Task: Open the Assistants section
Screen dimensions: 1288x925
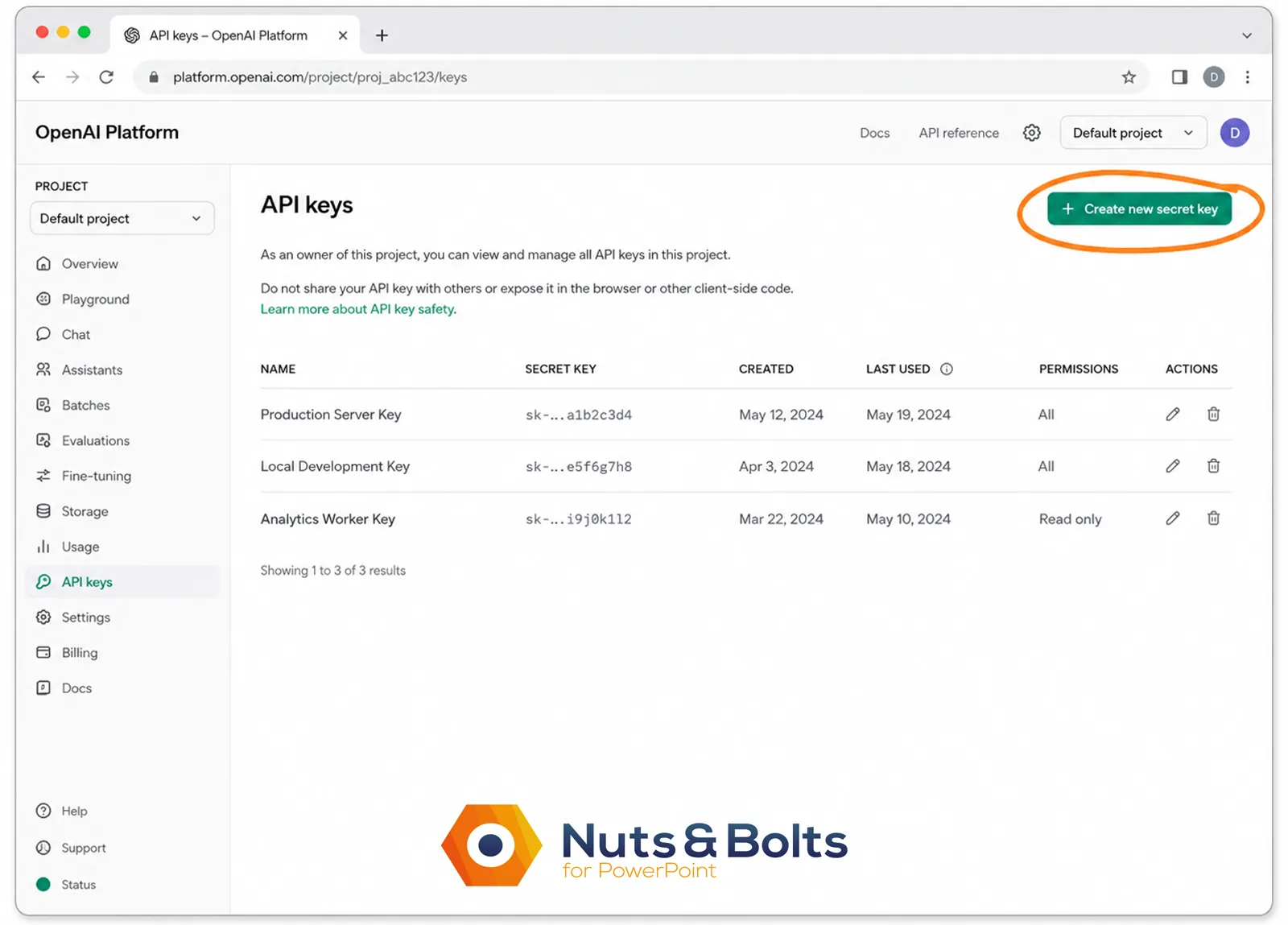Action: [122, 370]
